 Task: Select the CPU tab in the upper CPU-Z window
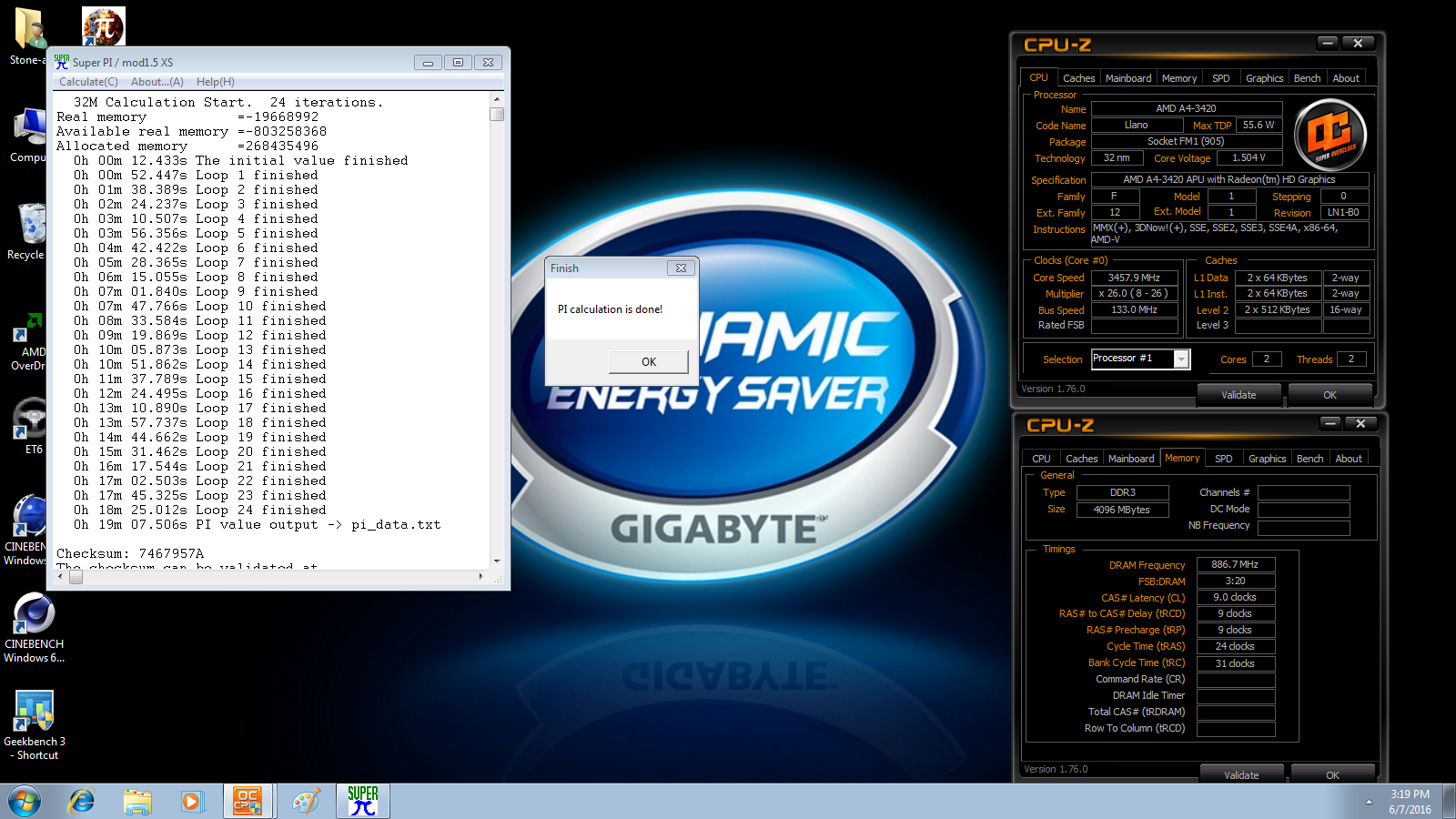click(1038, 77)
